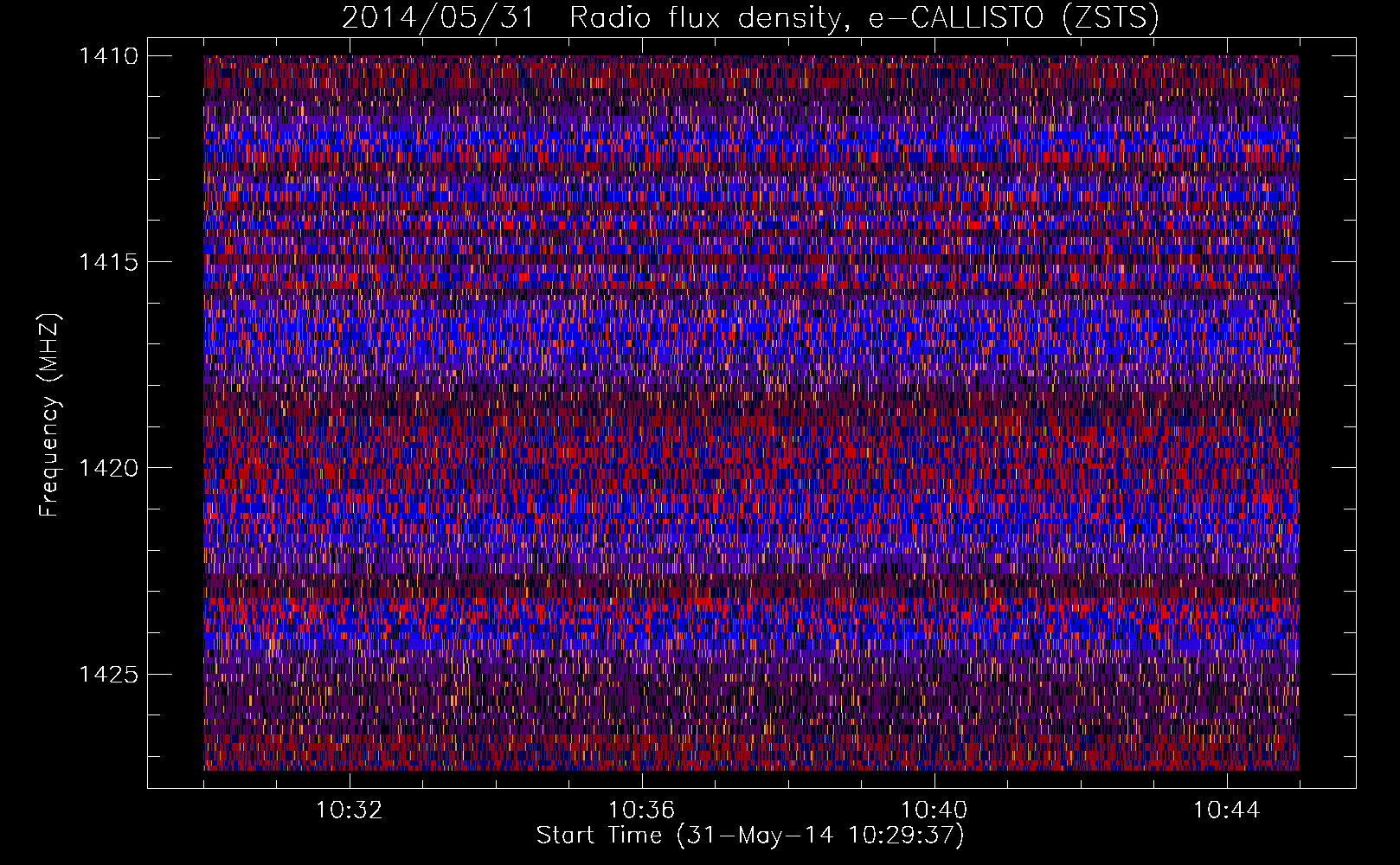Select the 1415 frequency axis label
The height and width of the screenshot is (865, 1400).
click(108, 262)
